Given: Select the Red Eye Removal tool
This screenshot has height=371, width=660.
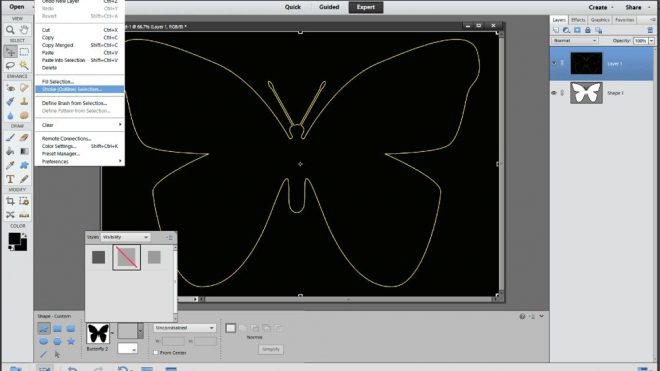Looking at the screenshot, I should (x=10, y=88).
